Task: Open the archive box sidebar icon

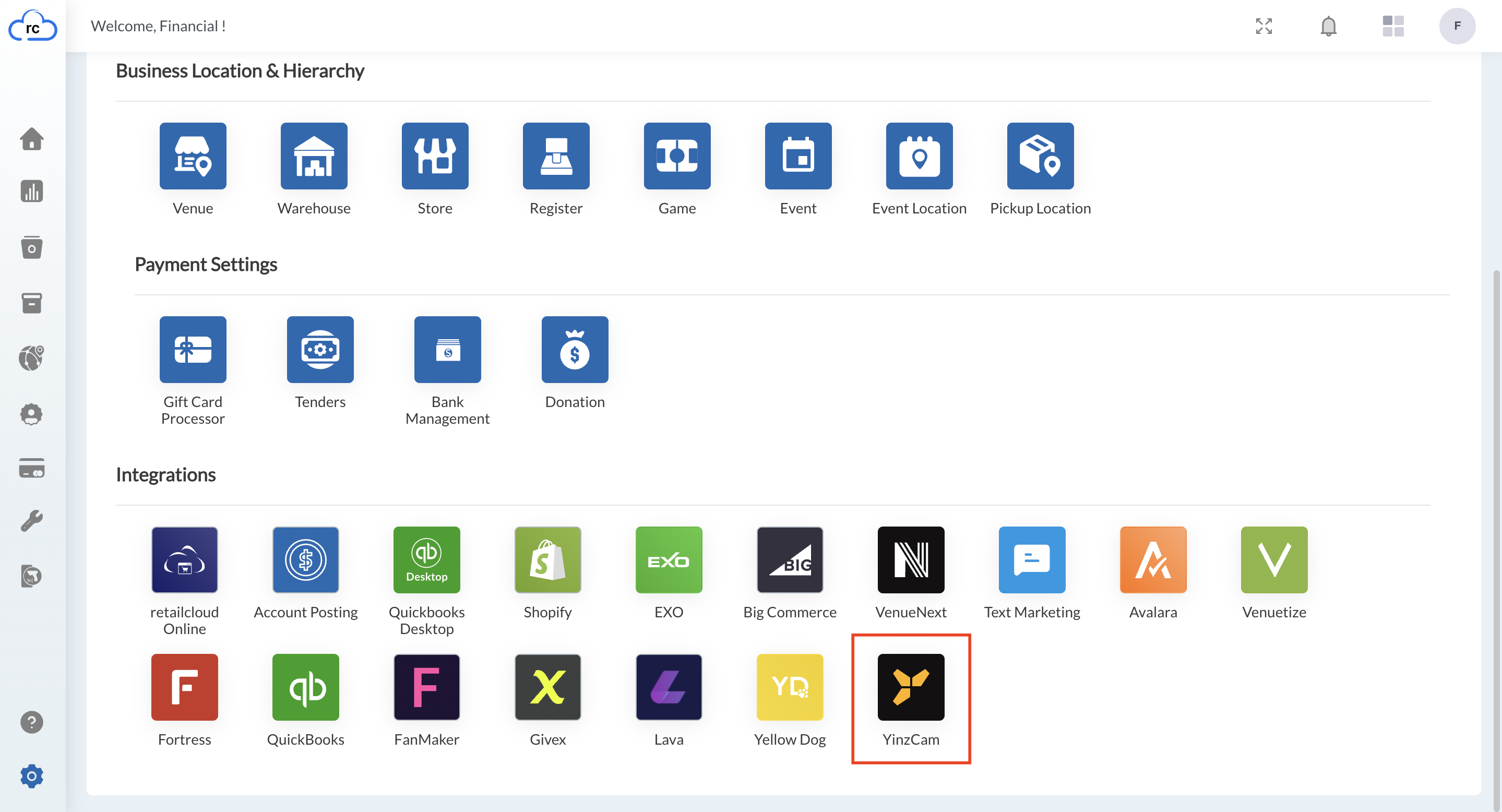Action: point(31,303)
